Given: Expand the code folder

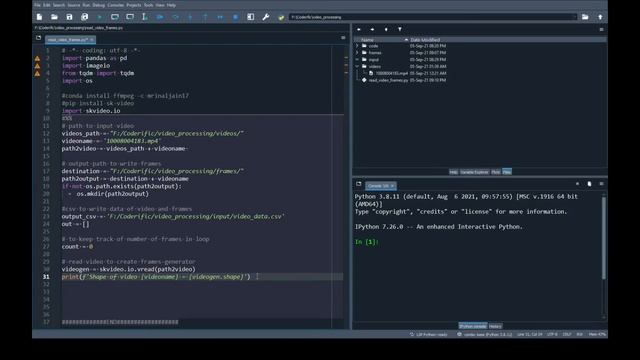Looking at the screenshot, I should click(358, 46).
